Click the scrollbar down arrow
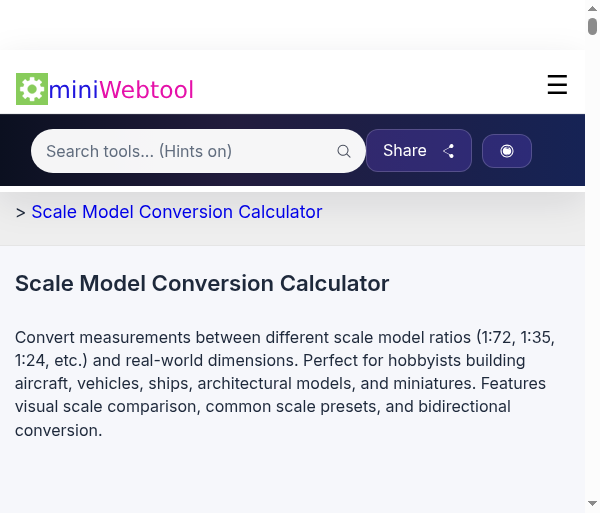The width and height of the screenshot is (600, 513). (x=593, y=505)
